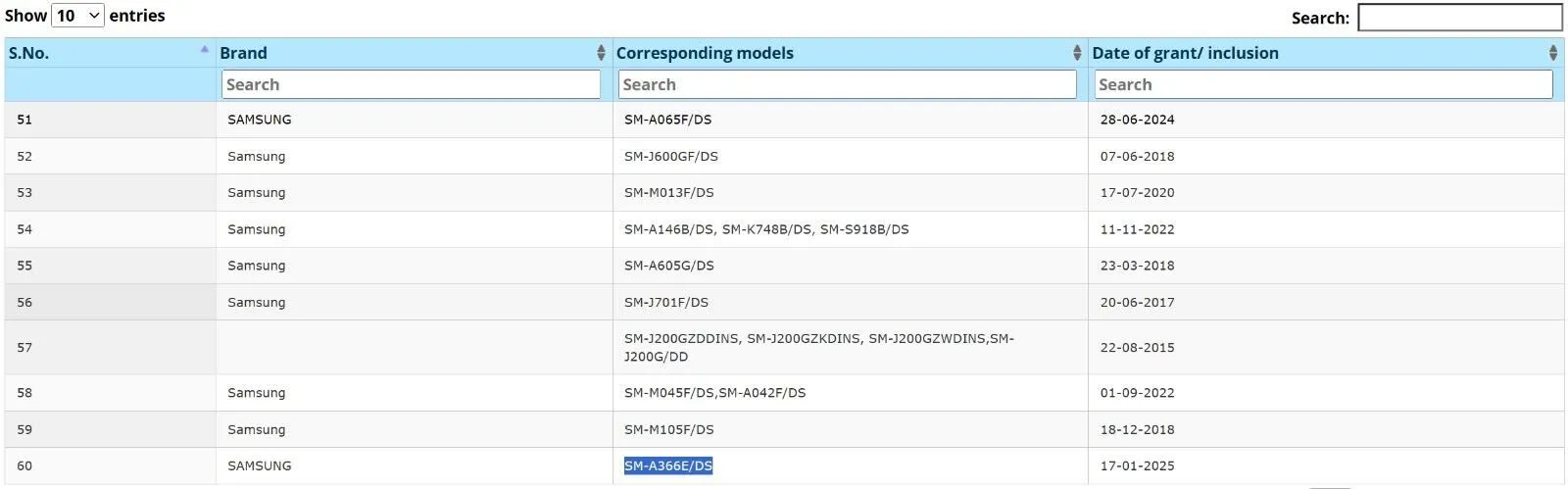Screen dimensions: 1568x489
Task: Click the Corresponding models search field
Action: pyautogui.click(x=848, y=84)
